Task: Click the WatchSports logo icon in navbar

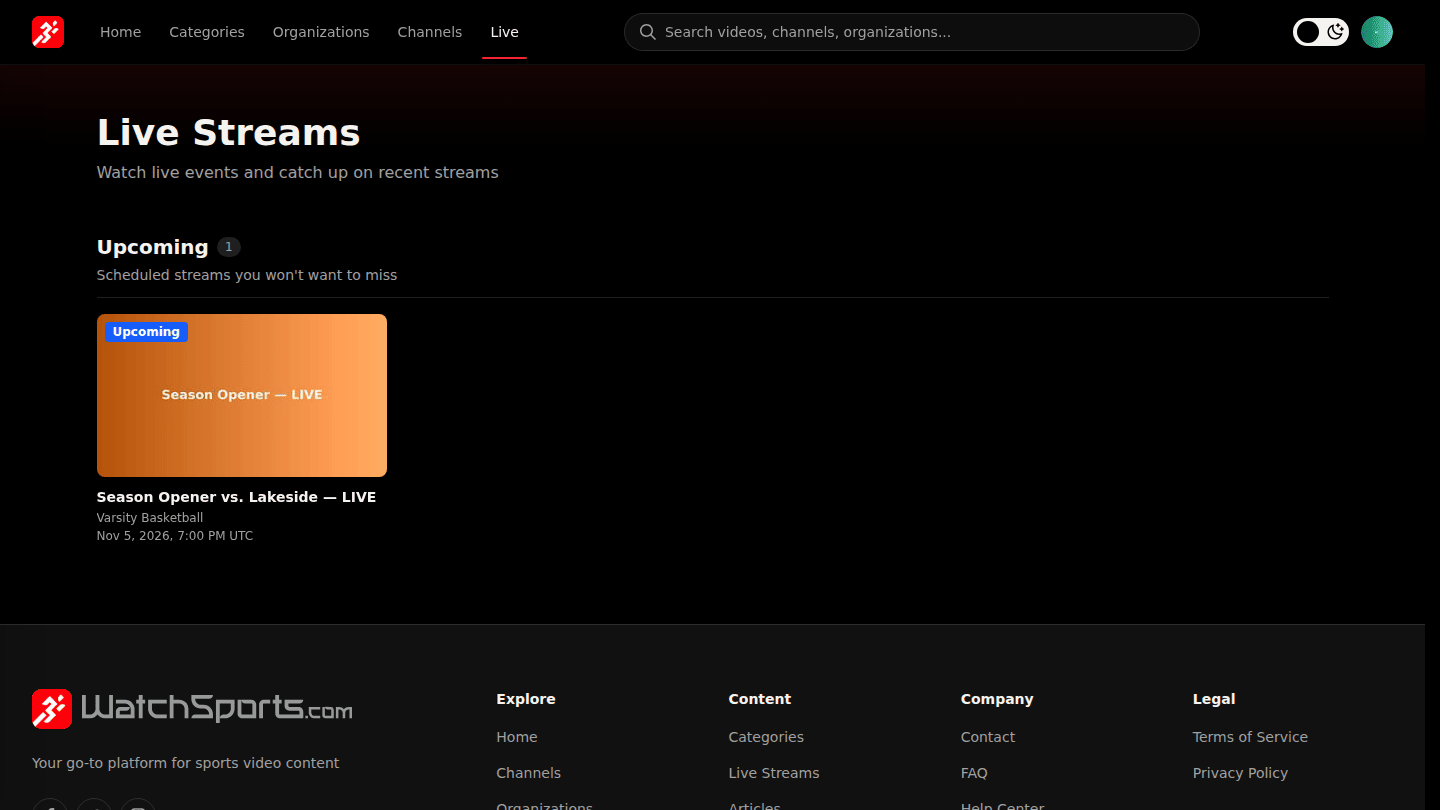Action: pyautogui.click(x=48, y=32)
